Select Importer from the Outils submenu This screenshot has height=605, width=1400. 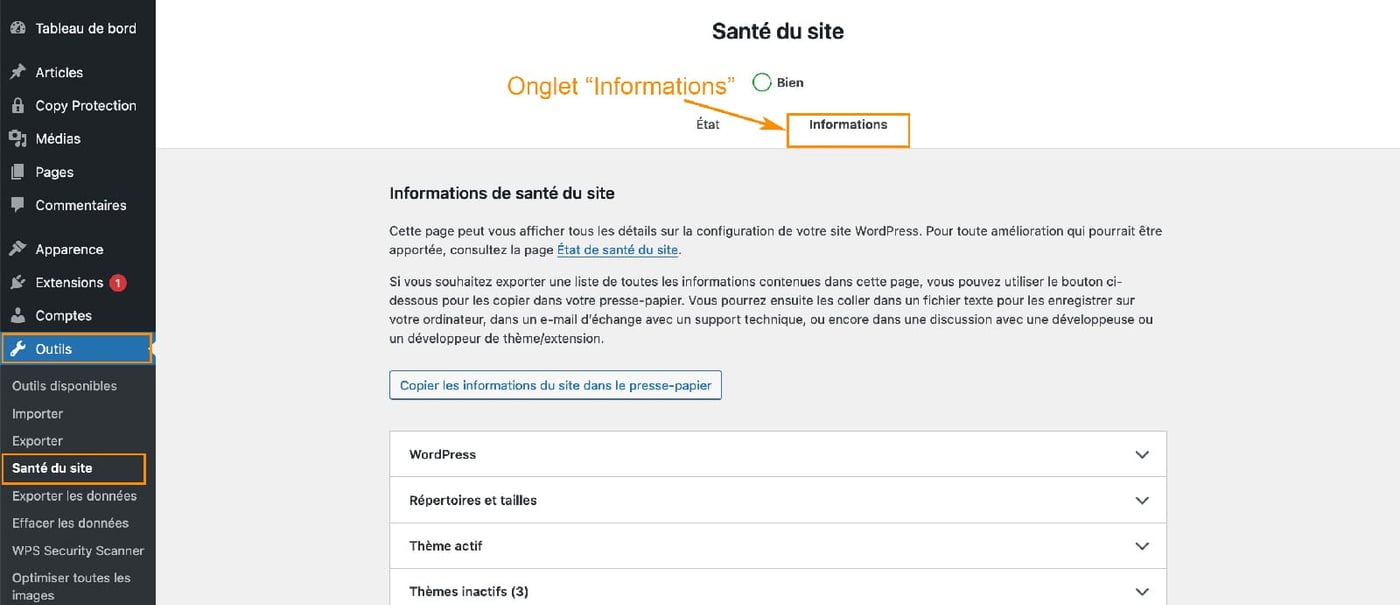[37, 413]
